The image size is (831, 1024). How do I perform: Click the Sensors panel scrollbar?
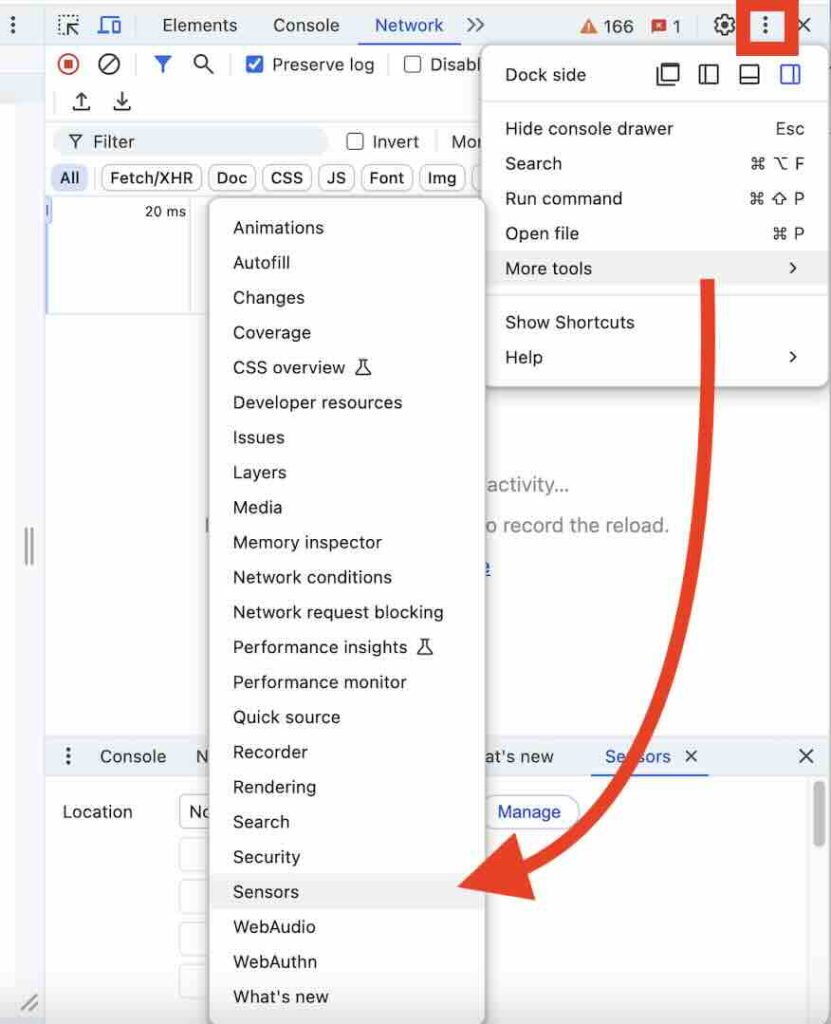point(819,814)
